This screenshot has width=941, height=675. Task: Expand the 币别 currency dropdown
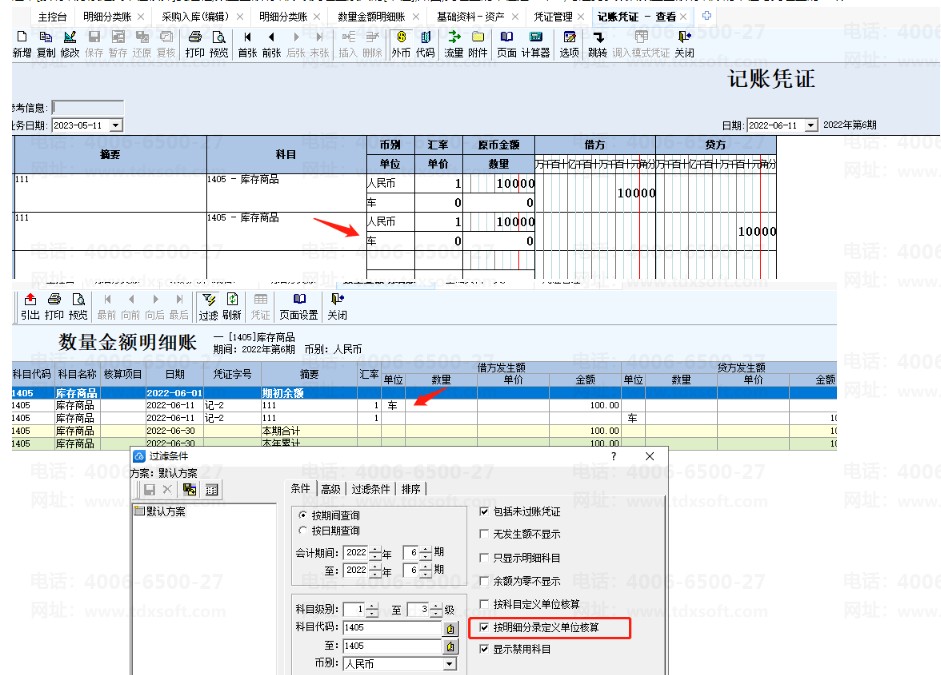[449, 664]
